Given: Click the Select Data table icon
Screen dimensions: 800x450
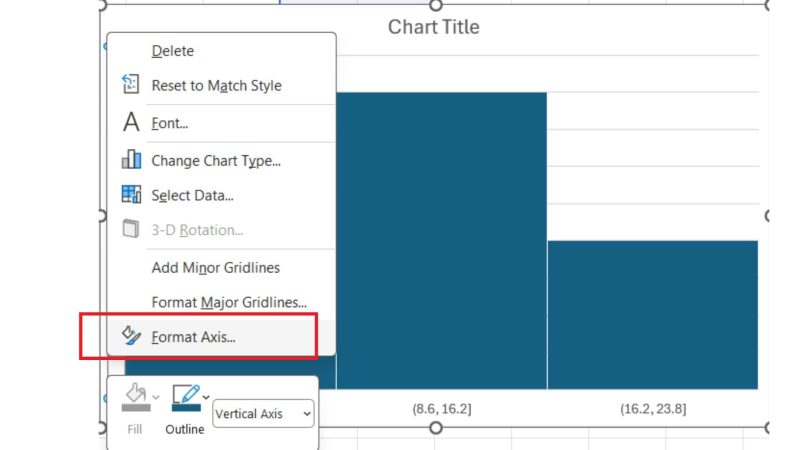Looking at the screenshot, I should pos(131,194).
